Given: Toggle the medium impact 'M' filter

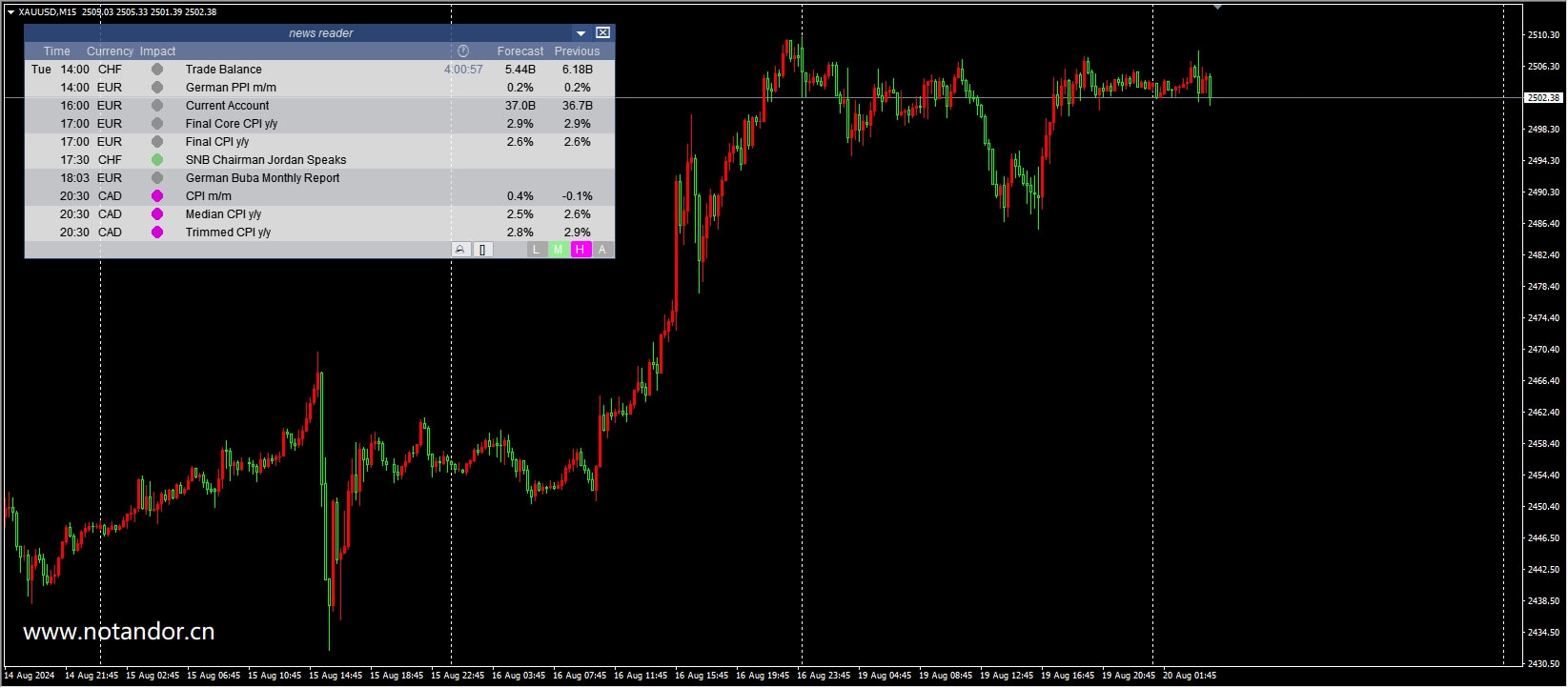Looking at the screenshot, I should (558, 250).
